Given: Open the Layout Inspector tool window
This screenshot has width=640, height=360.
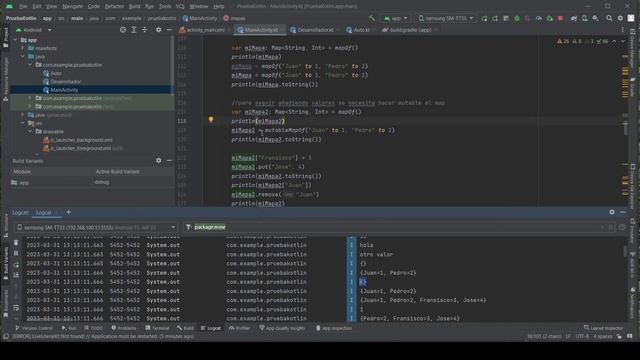Looking at the screenshot, I should [604, 328].
